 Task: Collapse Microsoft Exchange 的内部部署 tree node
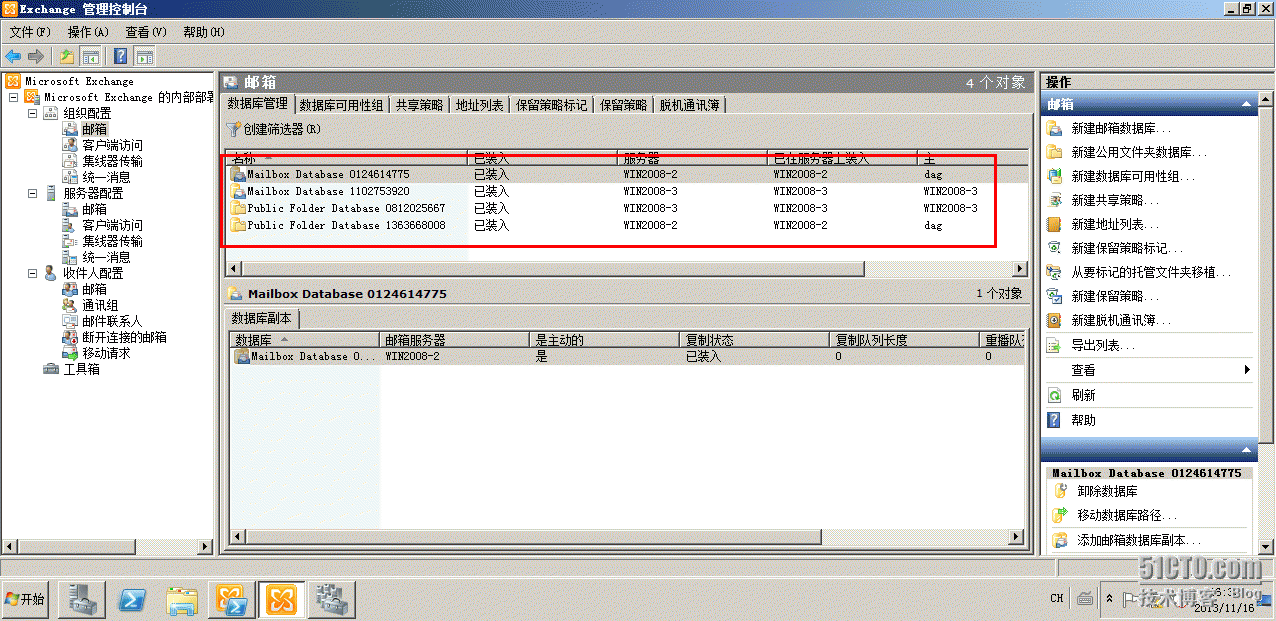point(14,97)
